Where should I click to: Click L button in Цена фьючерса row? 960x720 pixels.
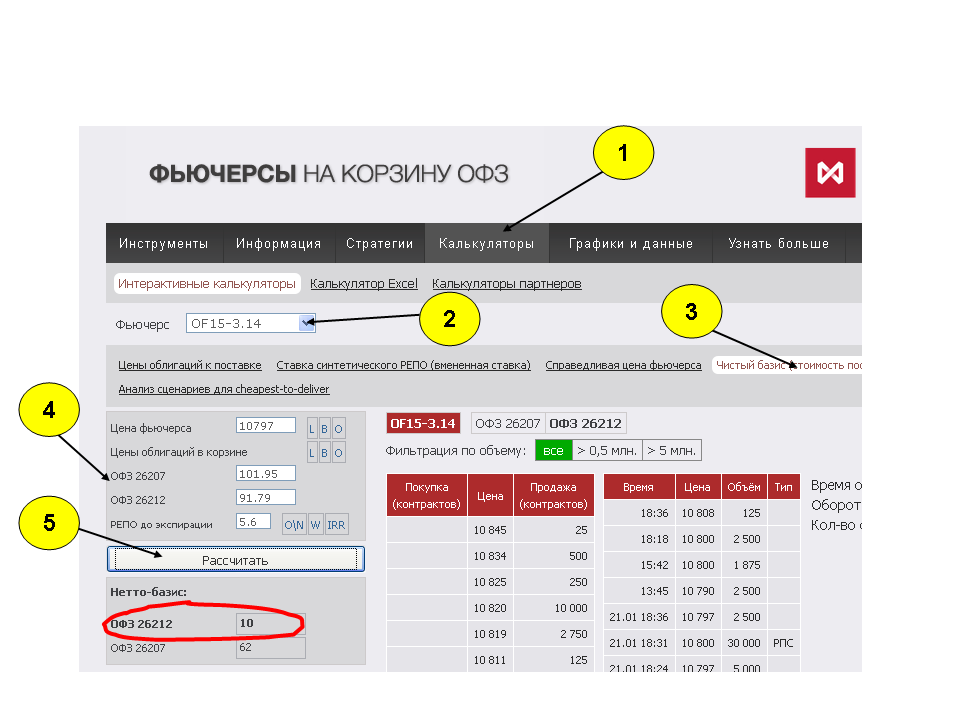(x=312, y=429)
